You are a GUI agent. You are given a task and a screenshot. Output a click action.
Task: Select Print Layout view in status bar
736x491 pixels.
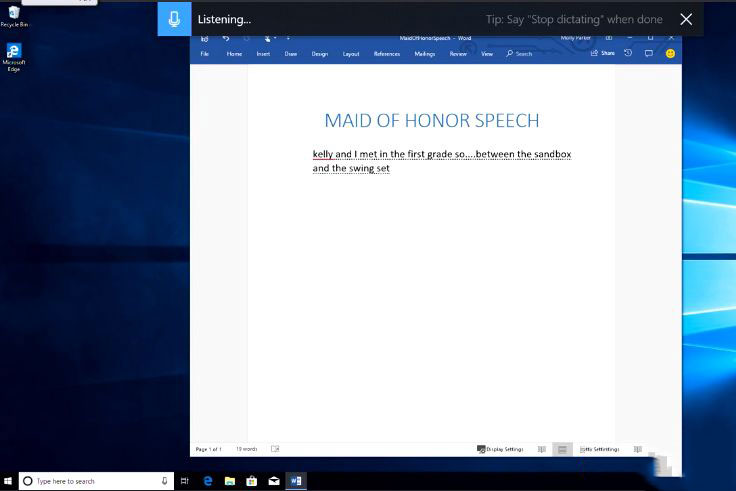562,449
